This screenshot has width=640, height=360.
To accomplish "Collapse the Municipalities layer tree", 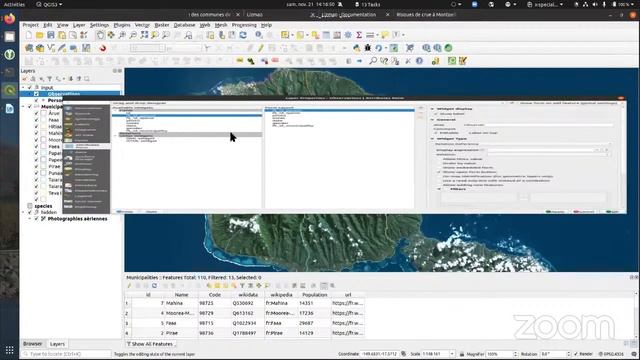I will pos(23,107).
